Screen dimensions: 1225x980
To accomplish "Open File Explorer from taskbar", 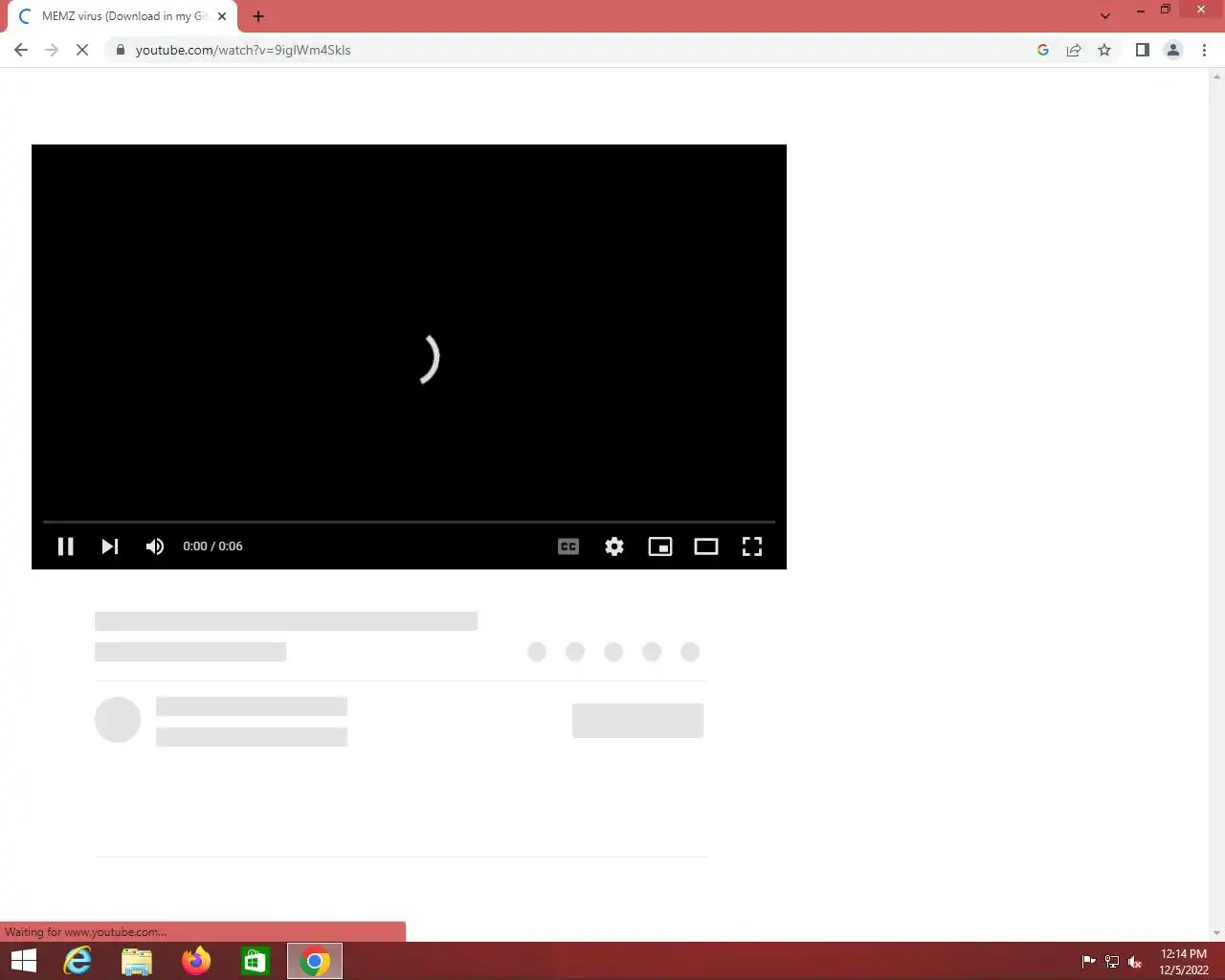I will click(137, 961).
